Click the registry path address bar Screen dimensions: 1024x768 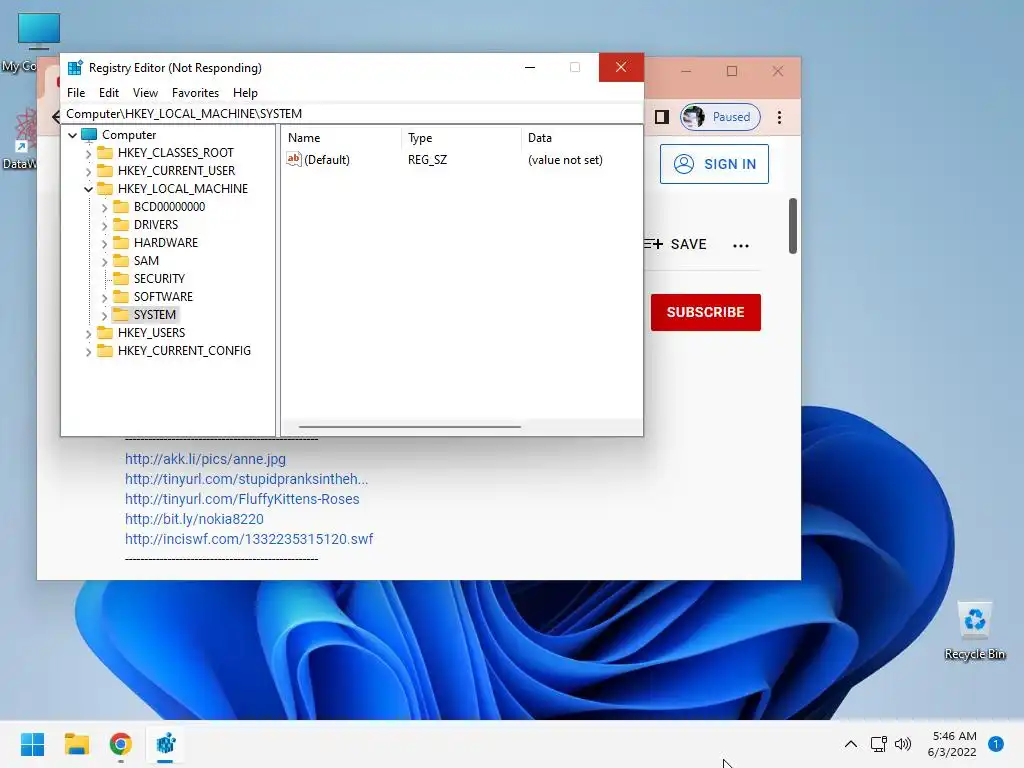tap(352, 114)
